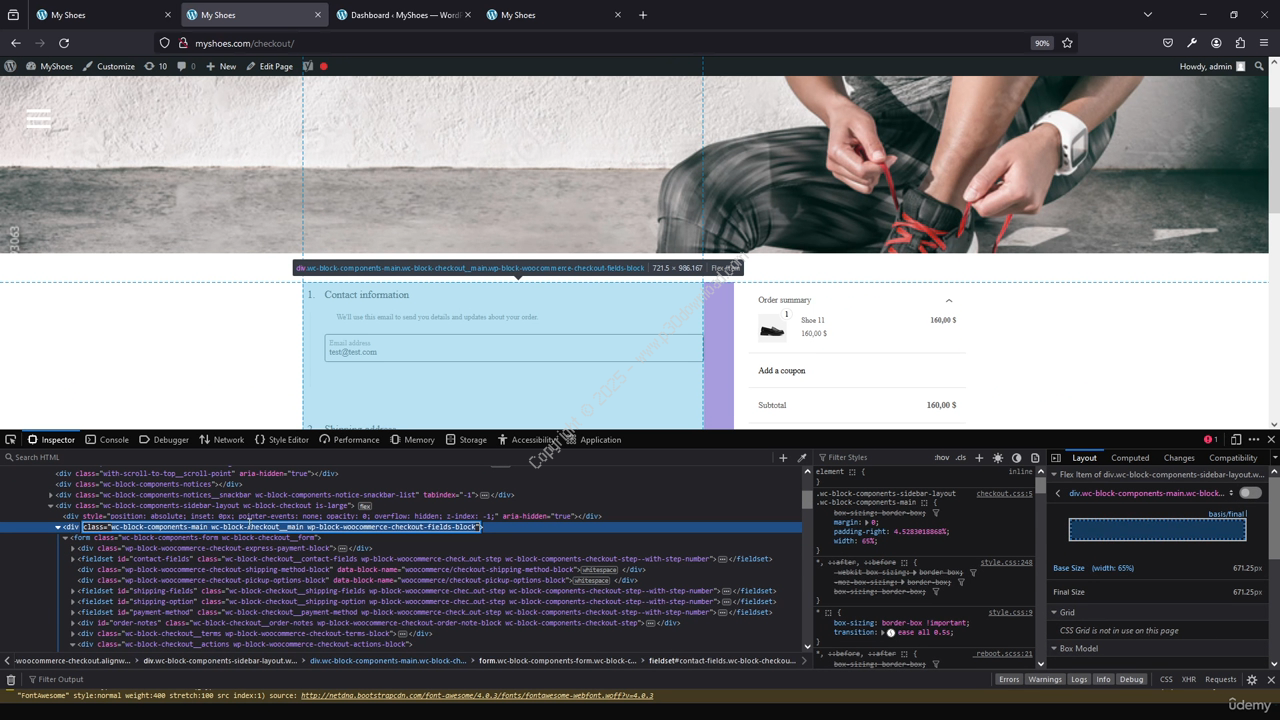Toggle the Errors console filter
Screen dimensions: 1280x720
coord(1009,679)
